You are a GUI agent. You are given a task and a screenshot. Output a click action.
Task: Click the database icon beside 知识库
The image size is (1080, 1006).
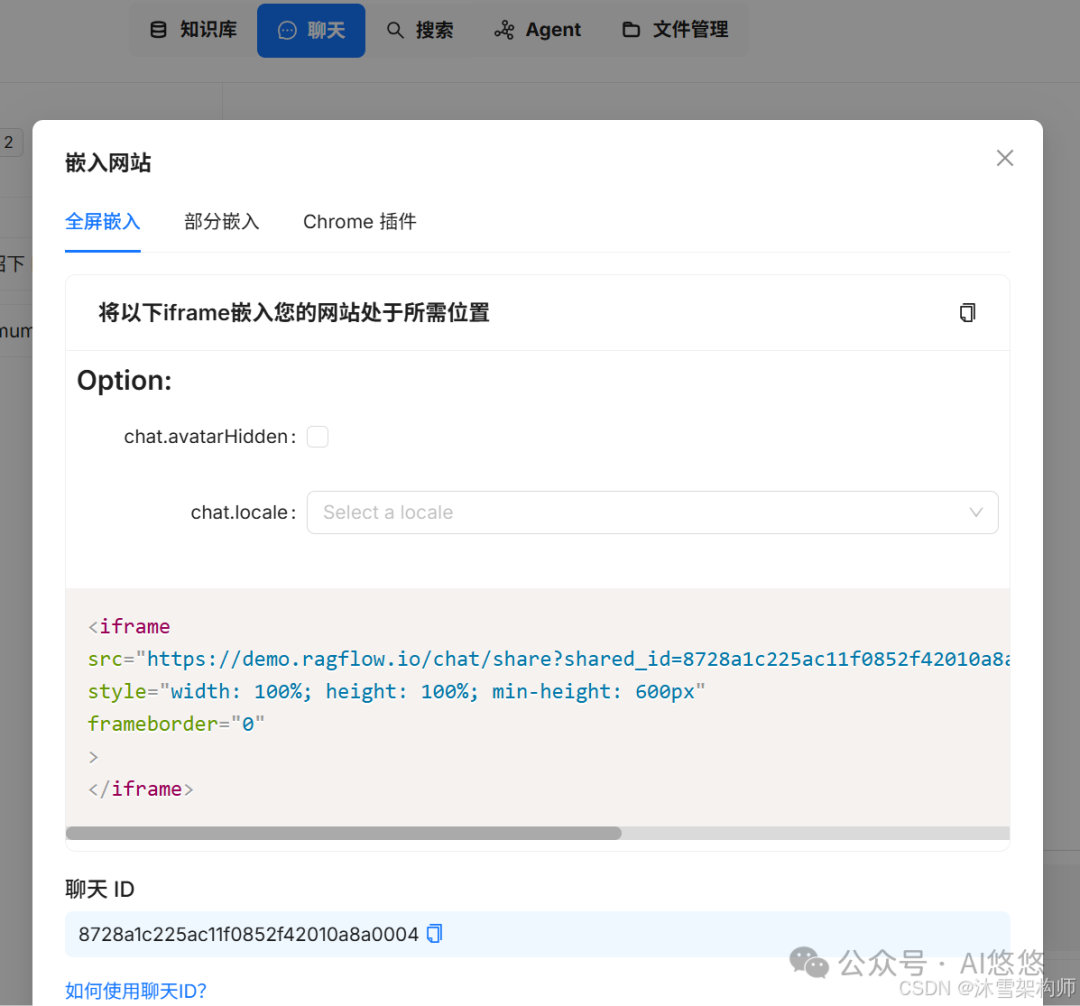(158, 30)
